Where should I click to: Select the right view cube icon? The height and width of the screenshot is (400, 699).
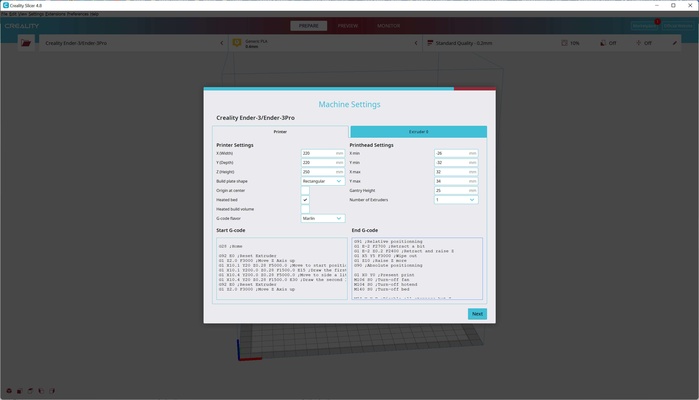(52, 391)
